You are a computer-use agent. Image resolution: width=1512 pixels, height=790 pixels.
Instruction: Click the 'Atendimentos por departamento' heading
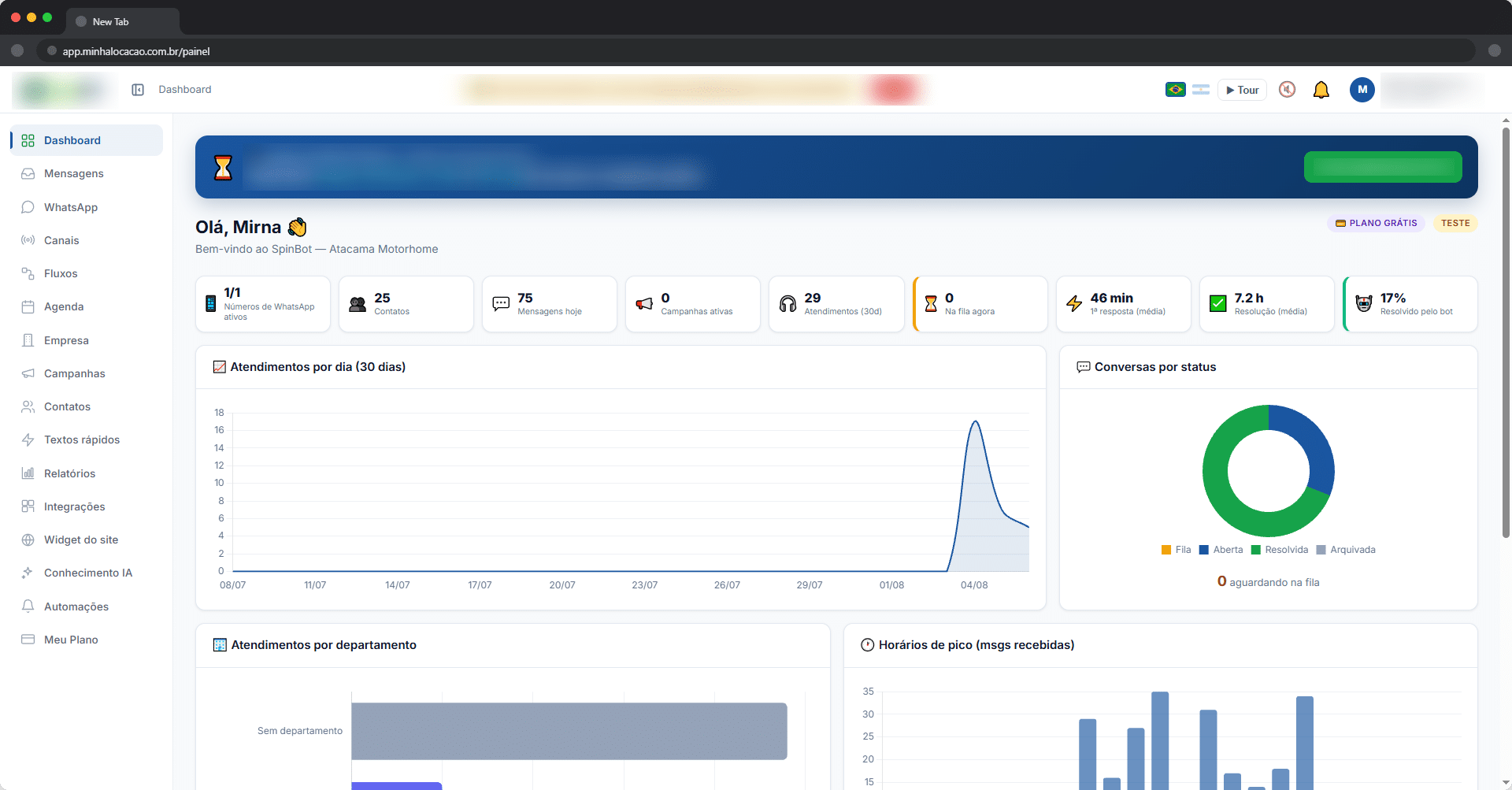[x=324, y=645]
